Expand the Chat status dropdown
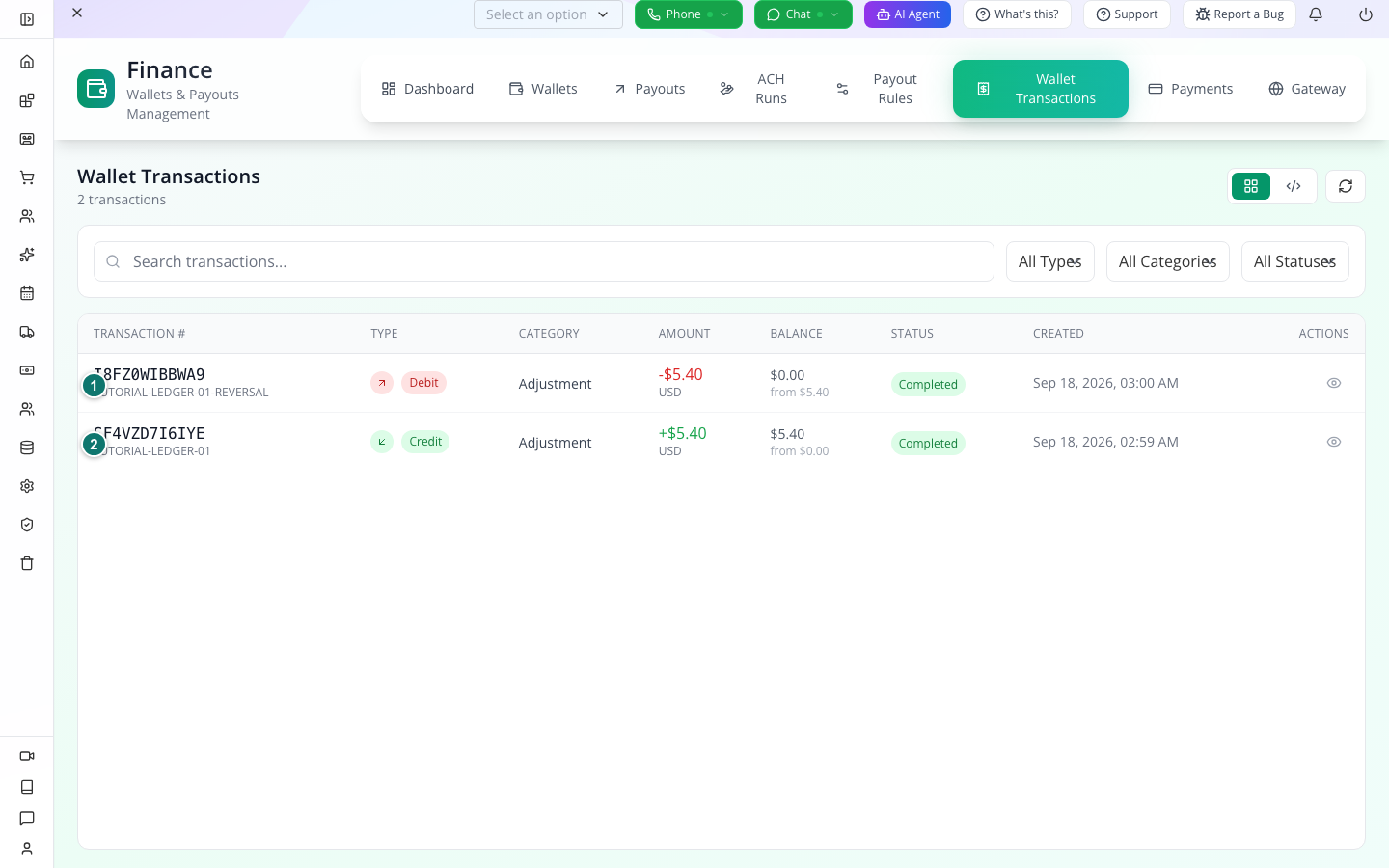The image size is (1389, 868). (x=803, y=14)
